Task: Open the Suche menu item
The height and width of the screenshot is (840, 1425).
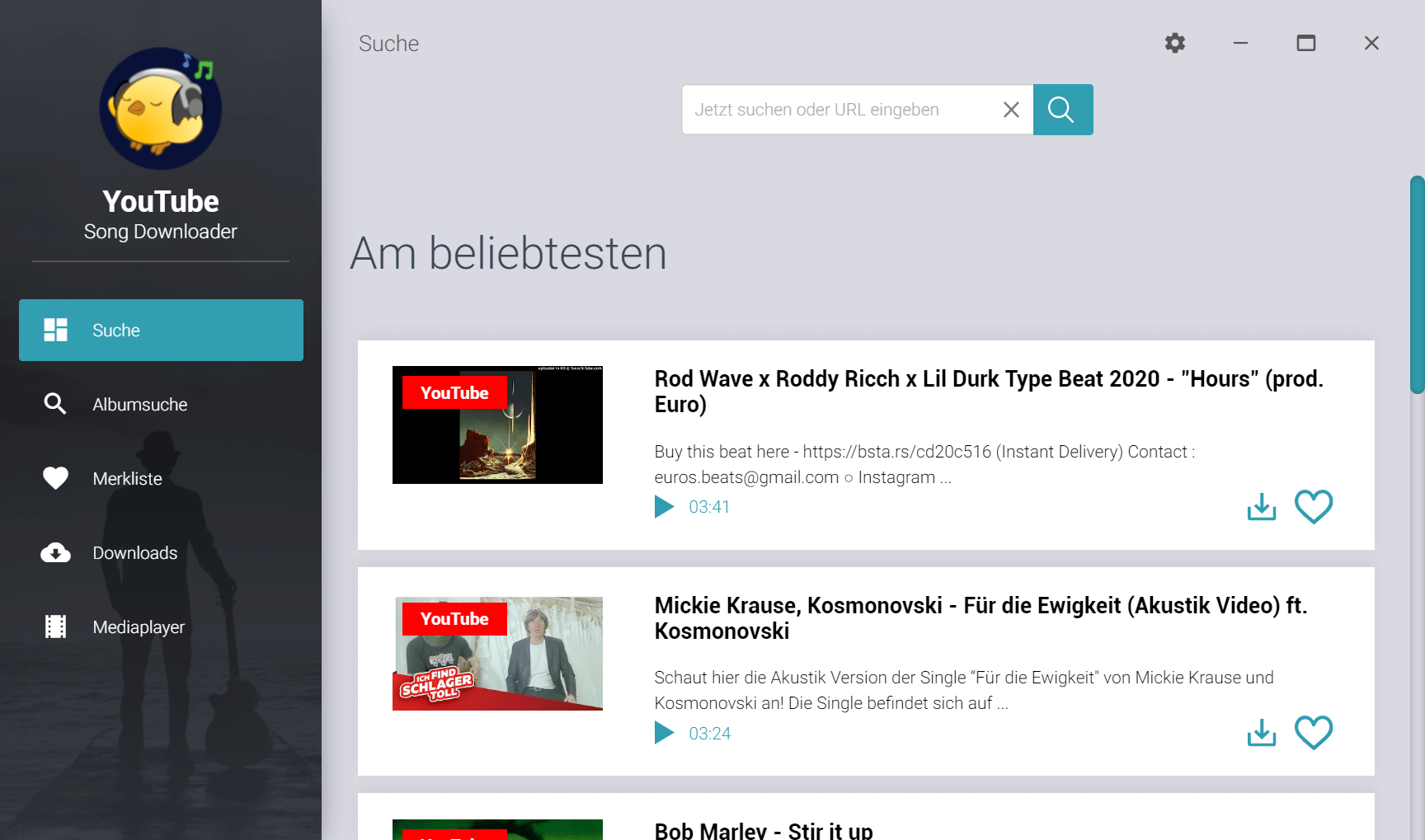Action: 161,330
